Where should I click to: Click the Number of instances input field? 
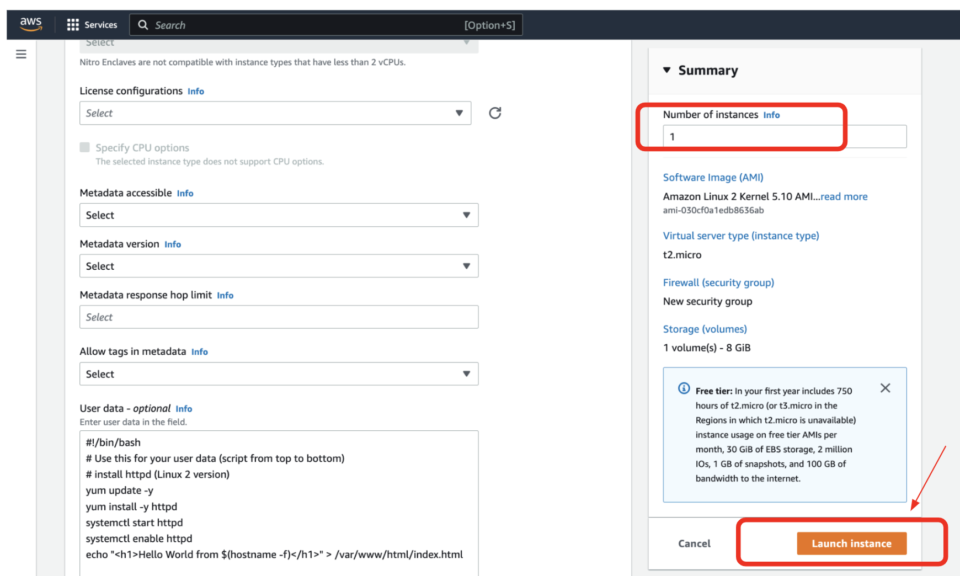click(784, 136)
